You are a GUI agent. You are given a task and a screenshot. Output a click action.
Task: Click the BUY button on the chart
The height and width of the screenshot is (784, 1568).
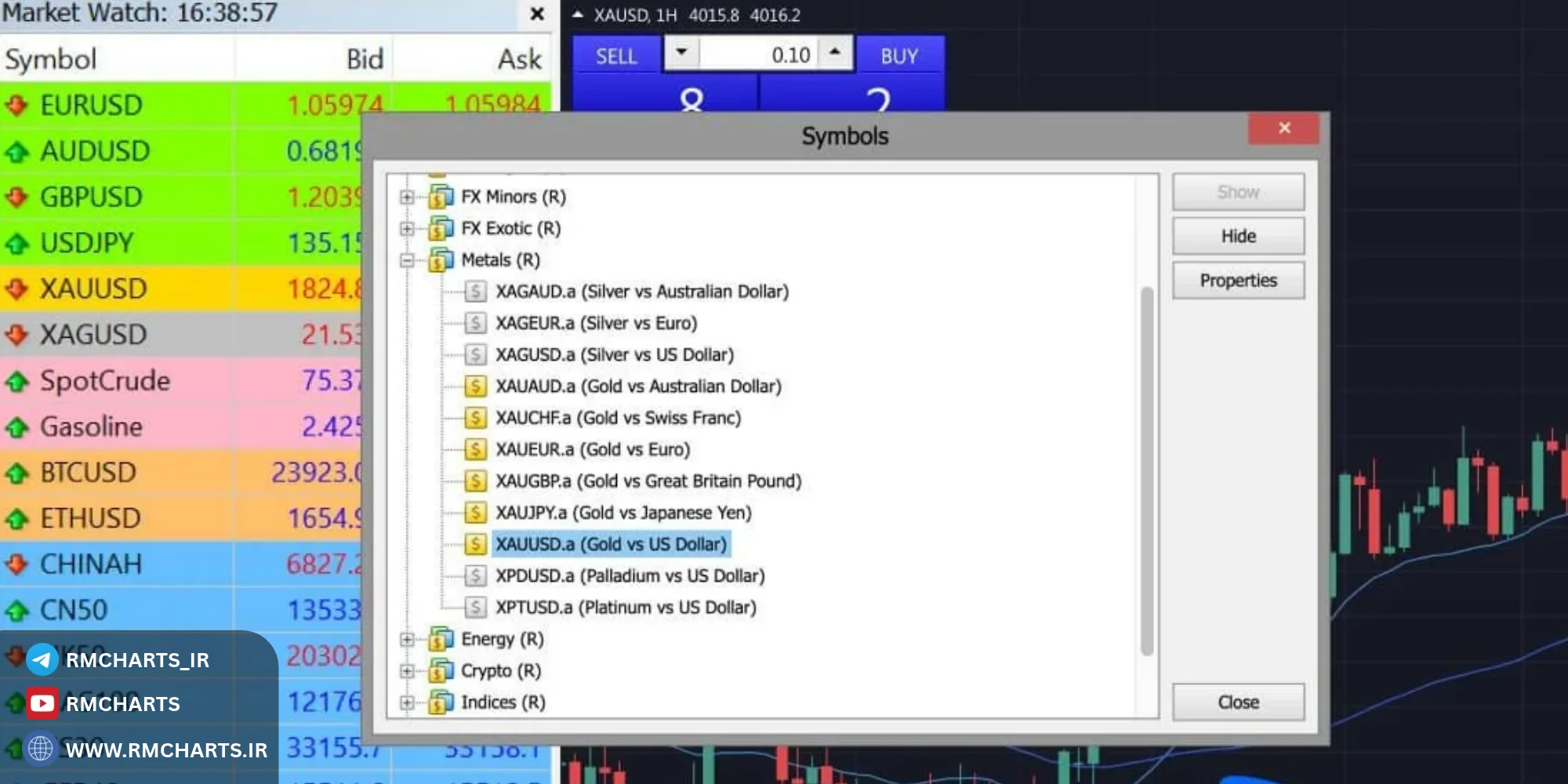900,56
